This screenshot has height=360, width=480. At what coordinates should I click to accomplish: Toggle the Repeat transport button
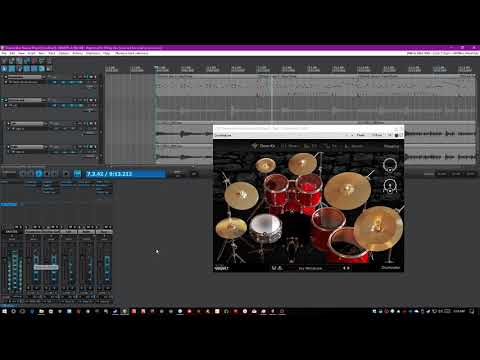point(77,174)
